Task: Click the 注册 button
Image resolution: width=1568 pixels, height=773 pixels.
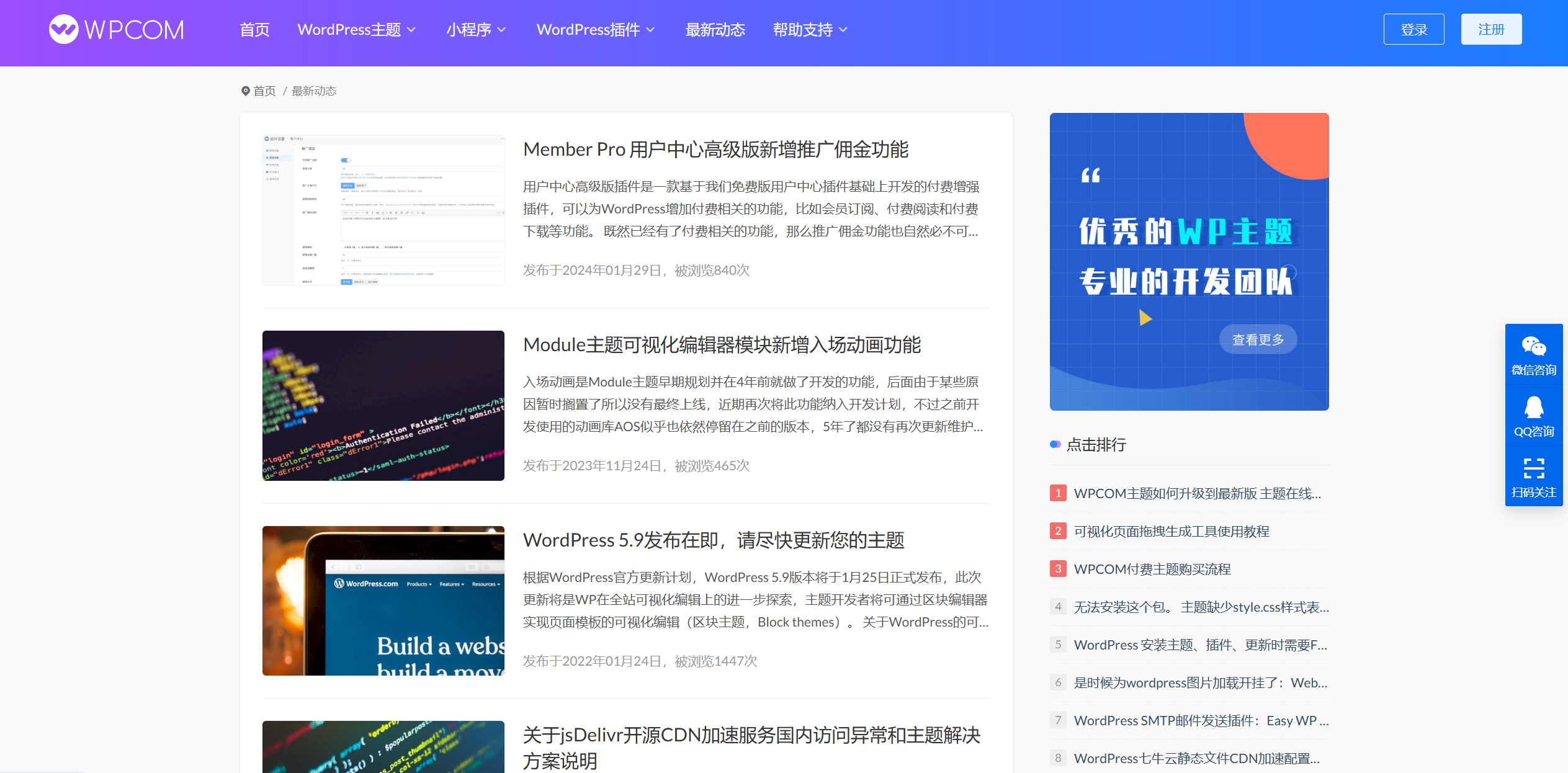Action: (x=1491, y=29)
